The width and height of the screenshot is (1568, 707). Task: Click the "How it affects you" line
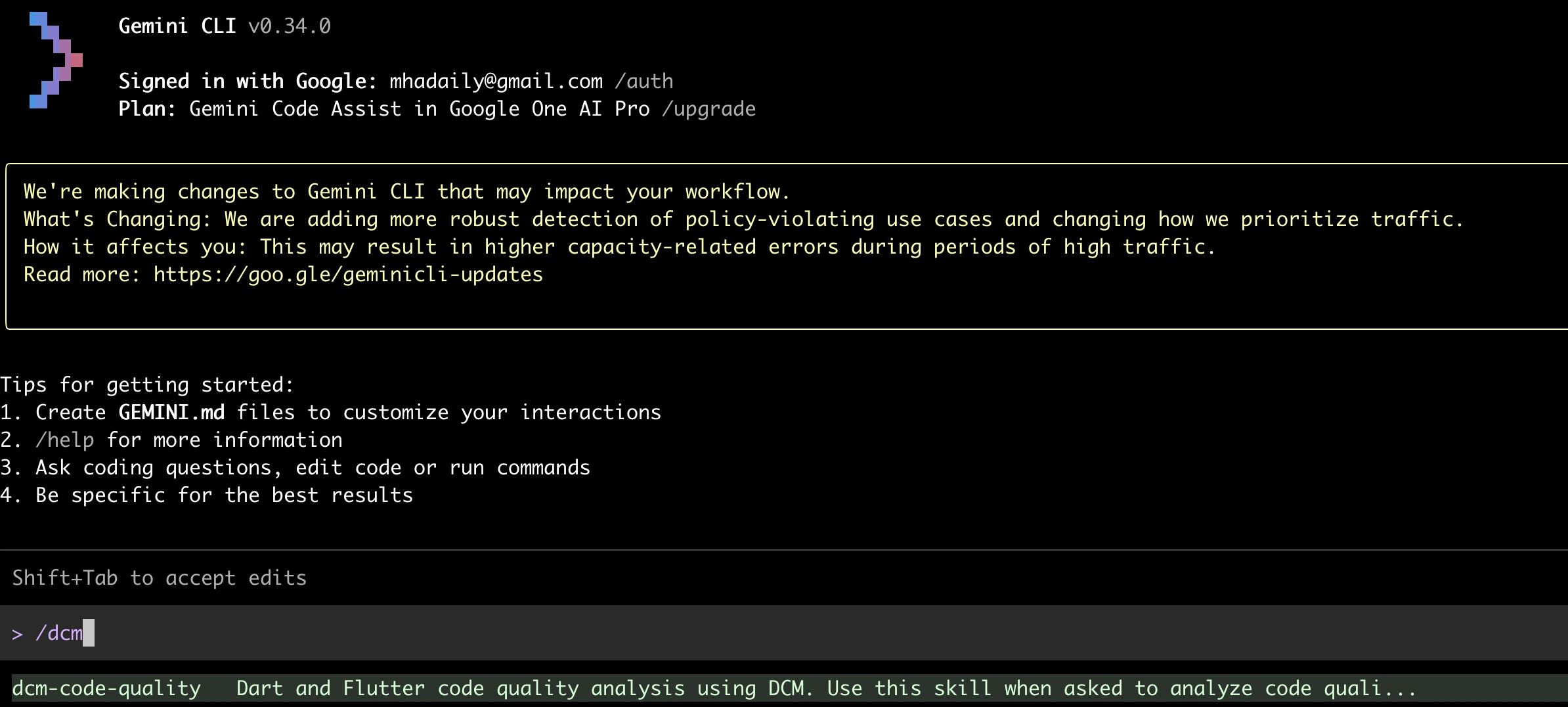(x=619, y=247)
